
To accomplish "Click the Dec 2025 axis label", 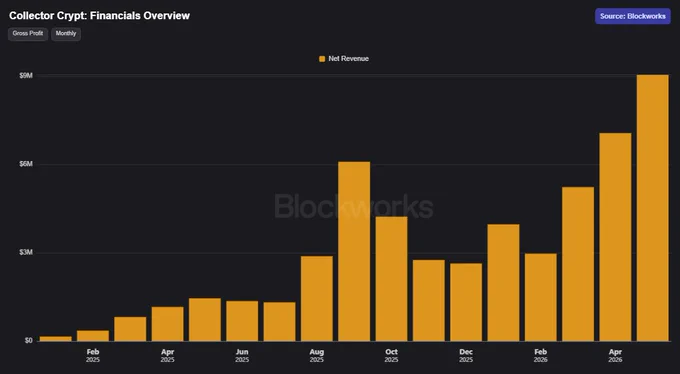I will [x=466, y=355].
